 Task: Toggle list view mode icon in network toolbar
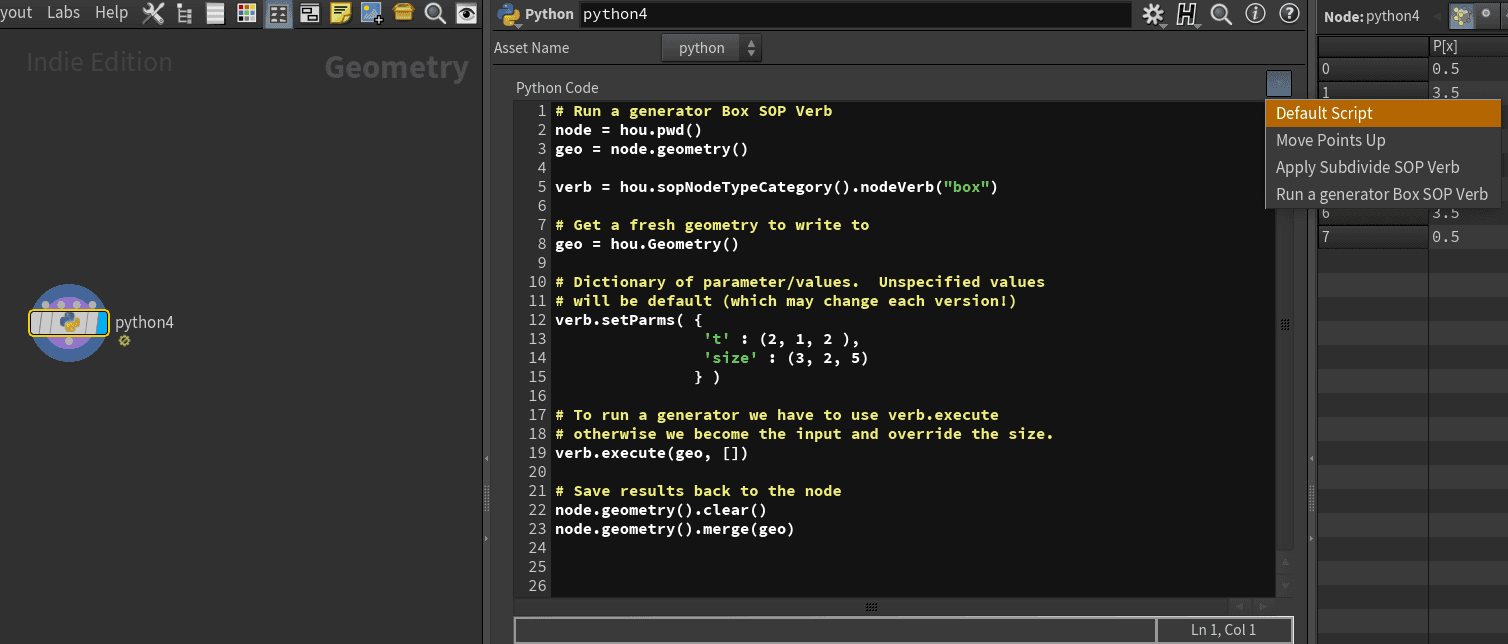pos(215,13)
